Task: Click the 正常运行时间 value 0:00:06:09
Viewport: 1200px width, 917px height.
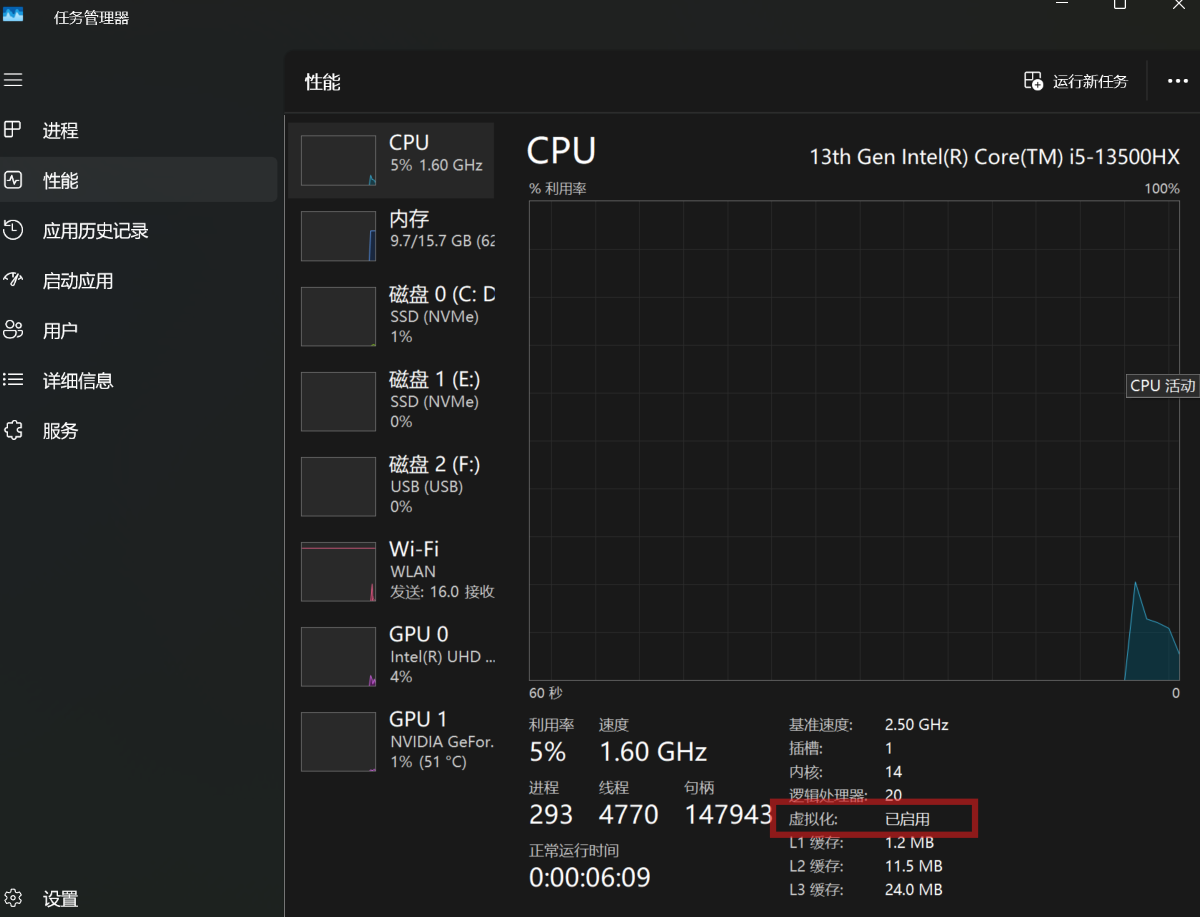Action: point(590,878)
